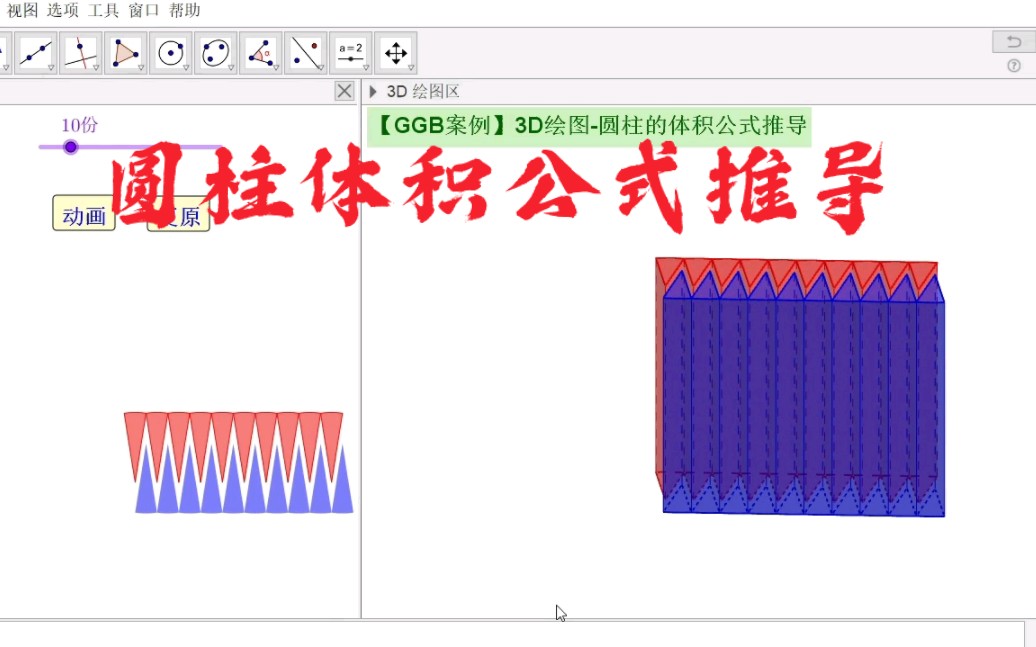
Task: Select the Circle with Center tool
Action: click(171, 52)
